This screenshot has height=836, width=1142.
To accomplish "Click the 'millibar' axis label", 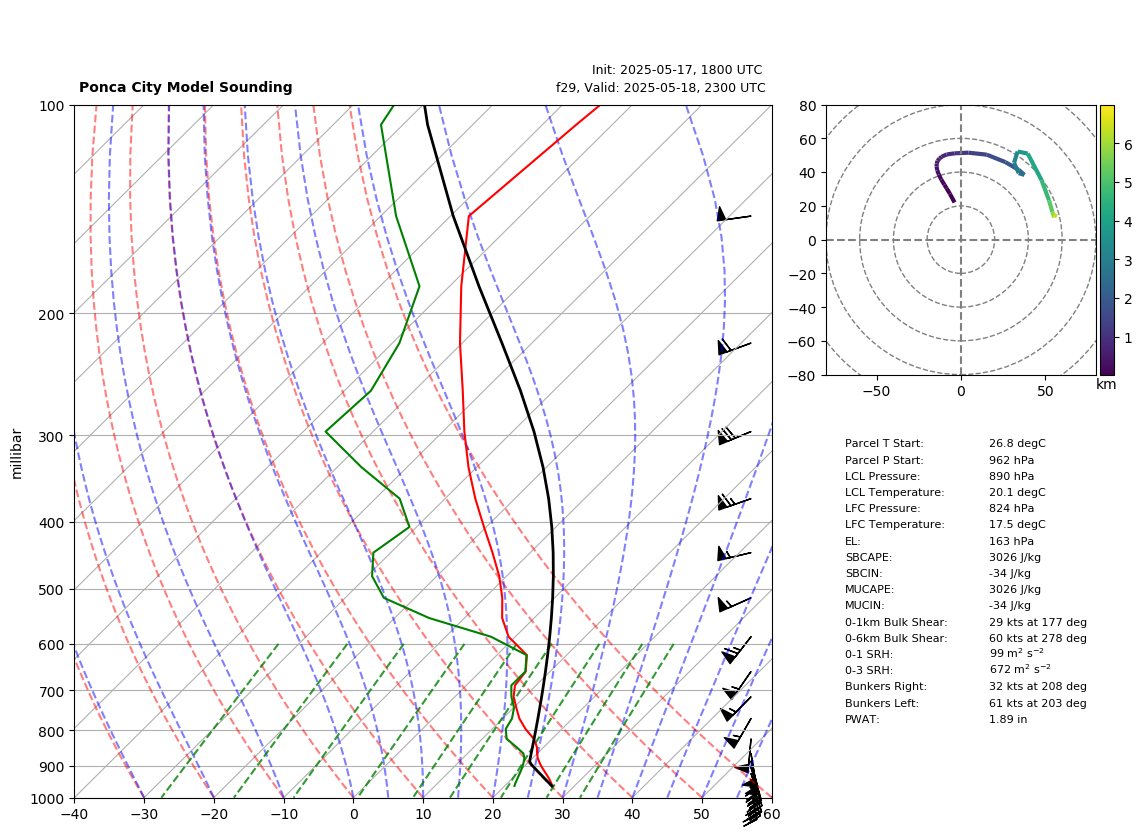I will [x=17, y=454].
